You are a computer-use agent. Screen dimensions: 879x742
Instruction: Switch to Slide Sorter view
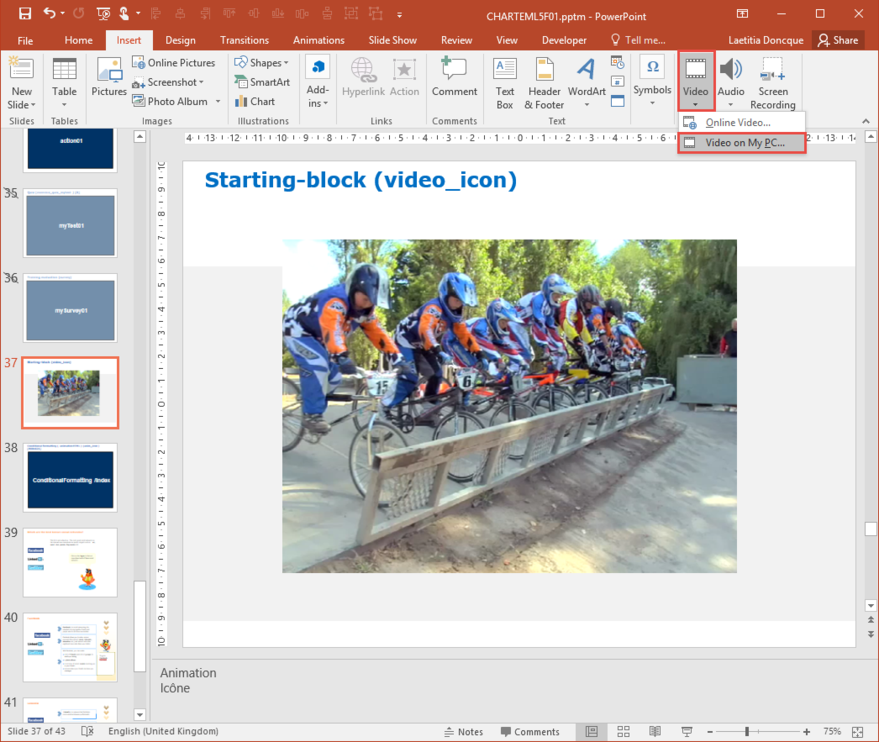pyautogui.click(x=623, y=732)
